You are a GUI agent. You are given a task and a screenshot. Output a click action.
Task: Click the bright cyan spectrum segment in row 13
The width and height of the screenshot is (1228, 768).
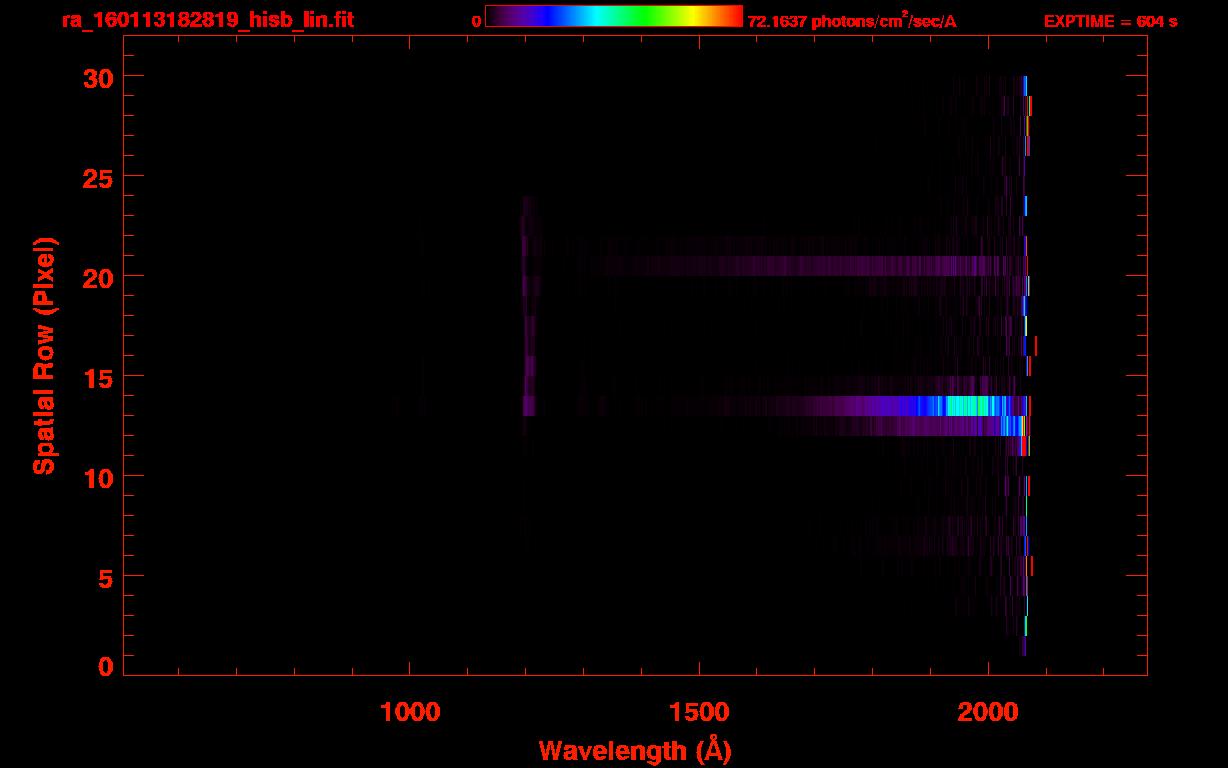pyautogui.click(x=967, y=405)
